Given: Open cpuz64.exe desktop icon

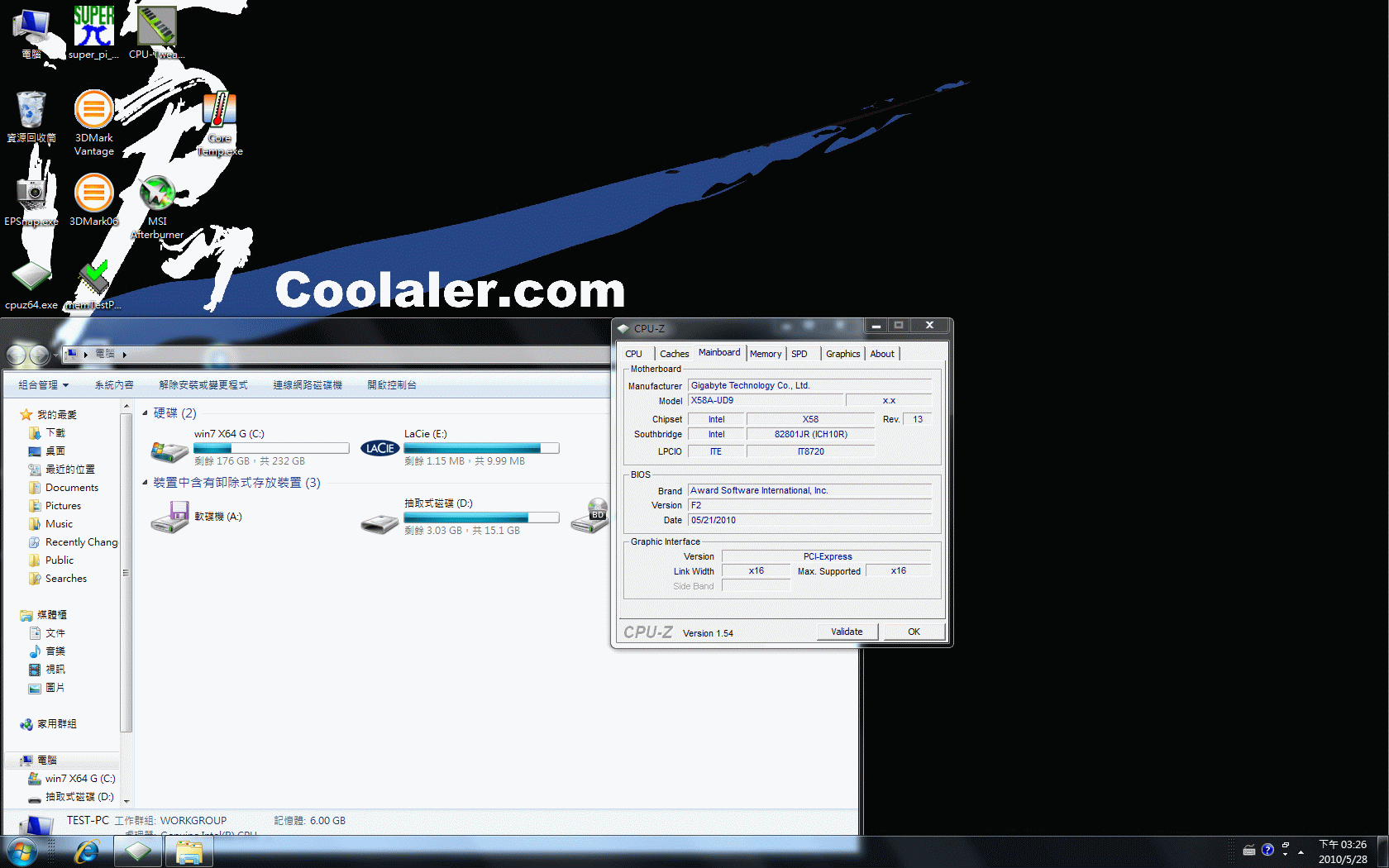Looking at the screenshot, I should [31, 285].
